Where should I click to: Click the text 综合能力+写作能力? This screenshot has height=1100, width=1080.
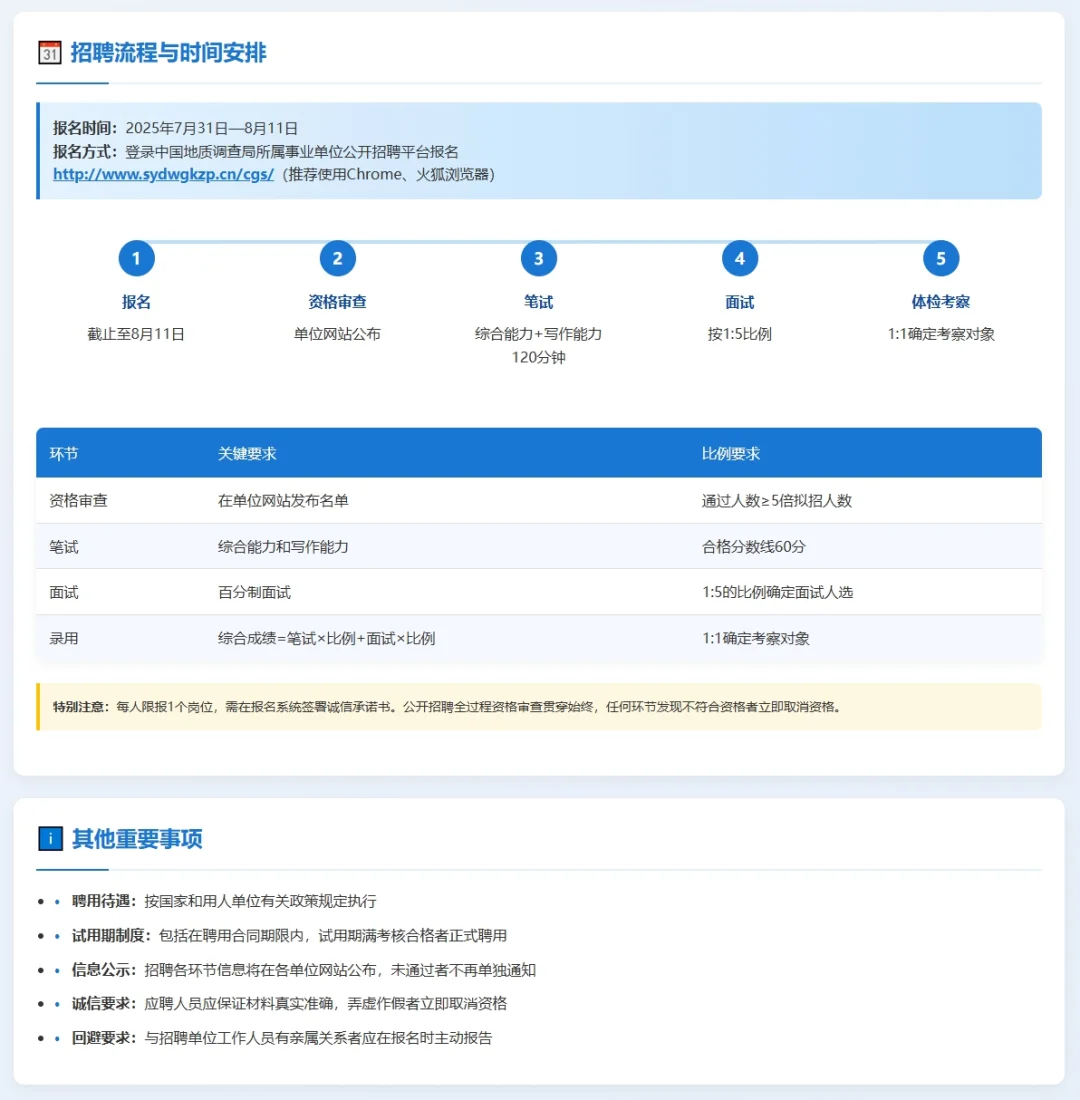(539, 334)
